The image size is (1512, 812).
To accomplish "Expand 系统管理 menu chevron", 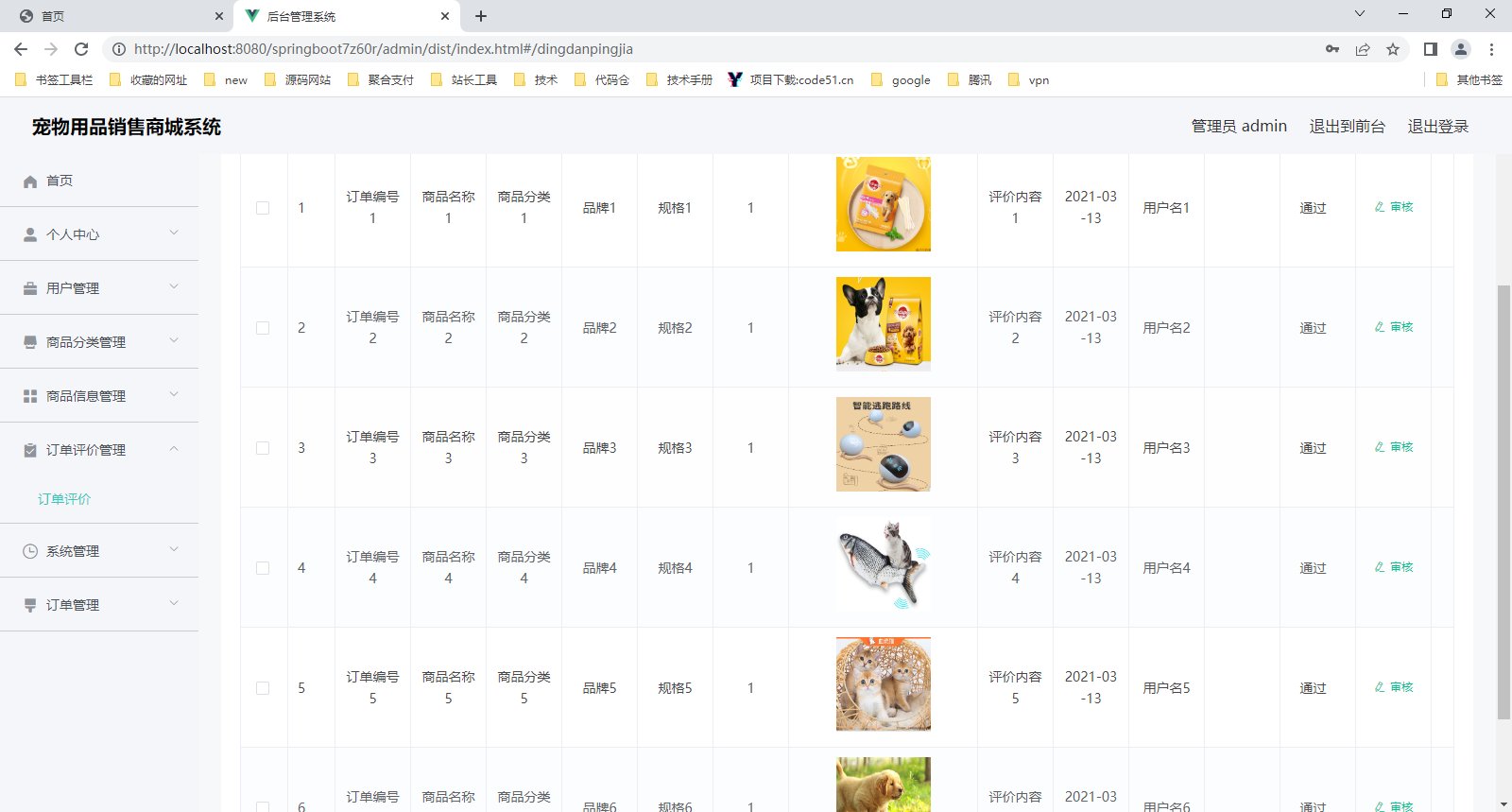I will (x=174, y=549).
